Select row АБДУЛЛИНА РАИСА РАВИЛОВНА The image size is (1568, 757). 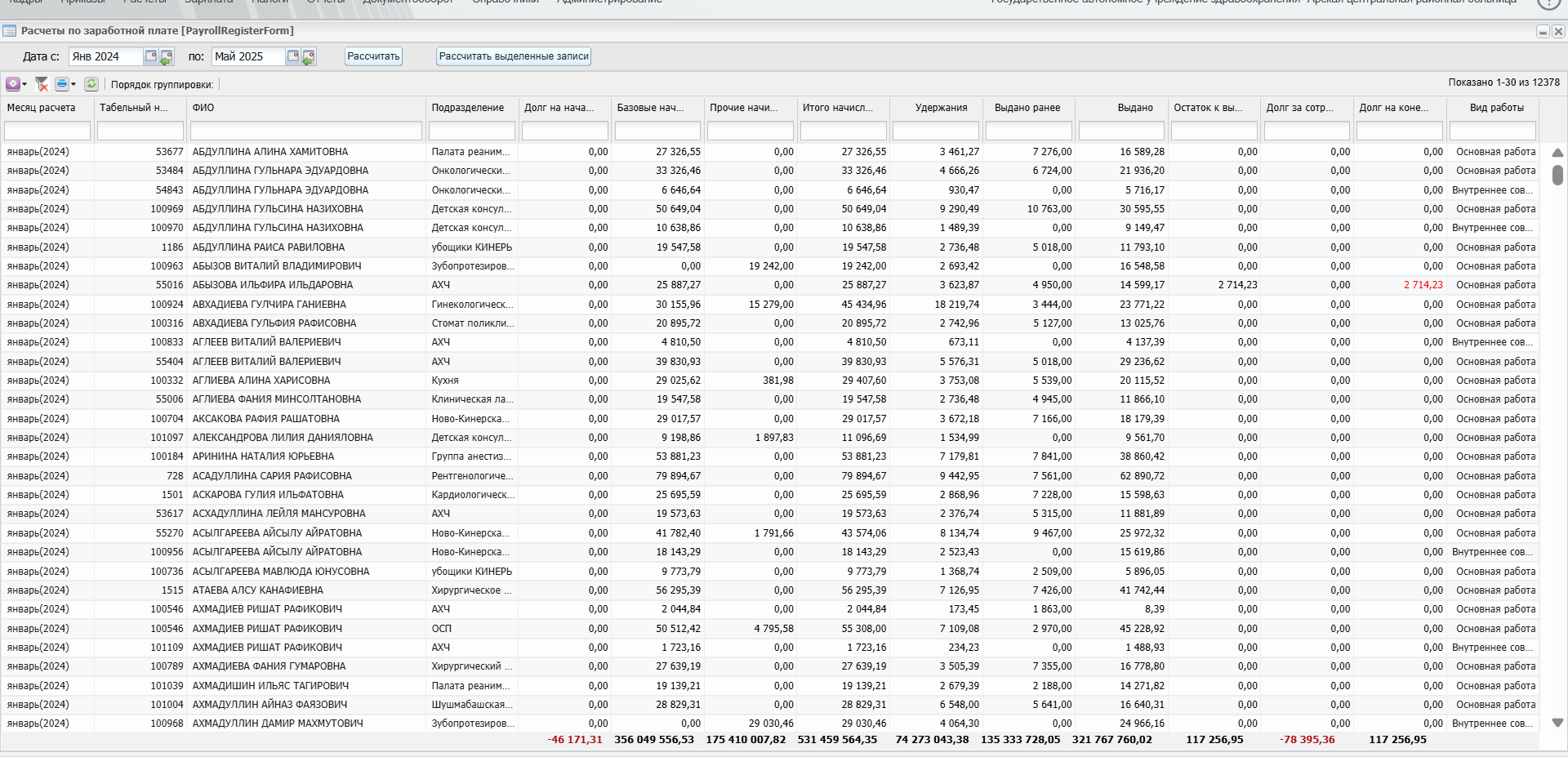(x=770, y=247)
